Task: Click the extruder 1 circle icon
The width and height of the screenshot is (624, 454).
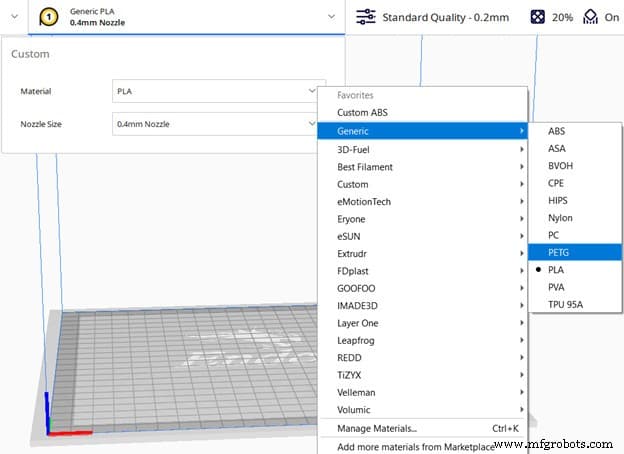Action: coord(49,17)
